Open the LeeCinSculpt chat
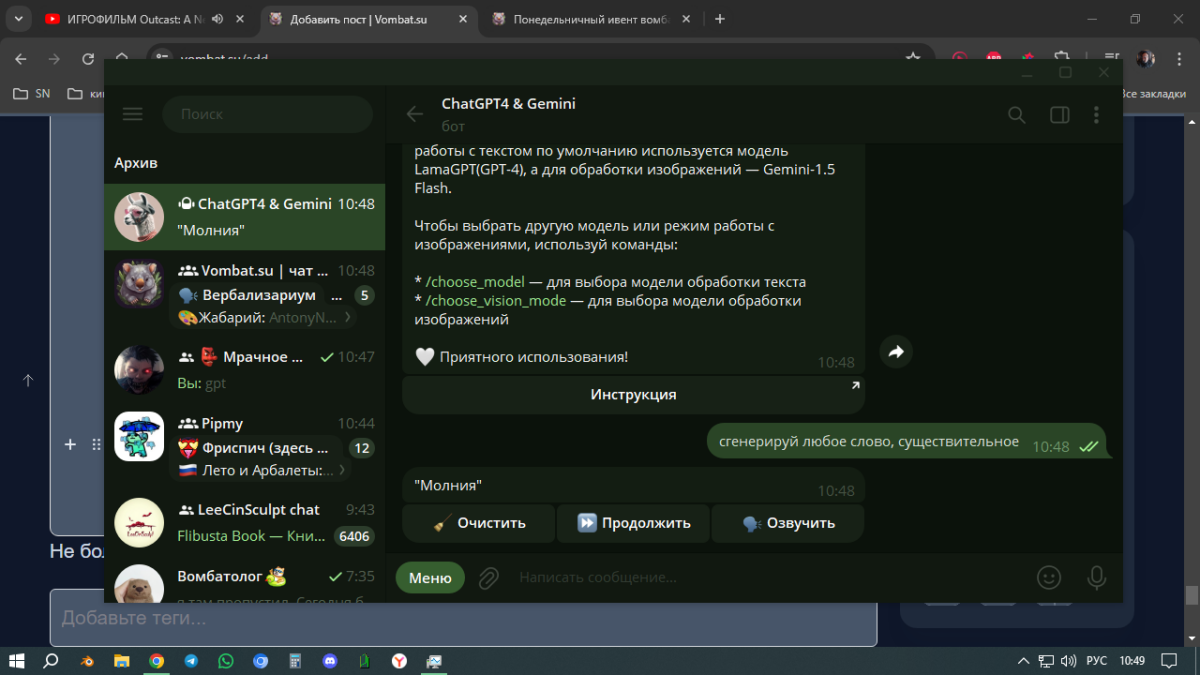Image resolution: width=1200 pixels, height=675 pixels. (x=245, y=523)
